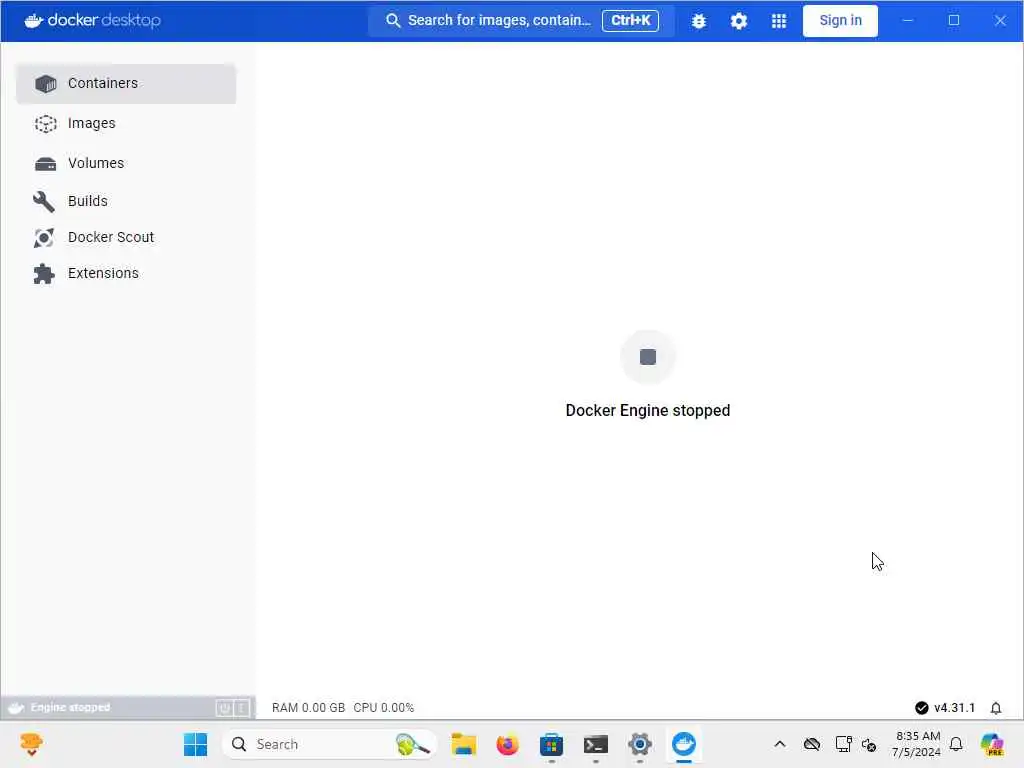Click the v4.31.1 version label
The width and height of the screenshot is (1024, 768).
pyautogui.click(x=954, y=708)
